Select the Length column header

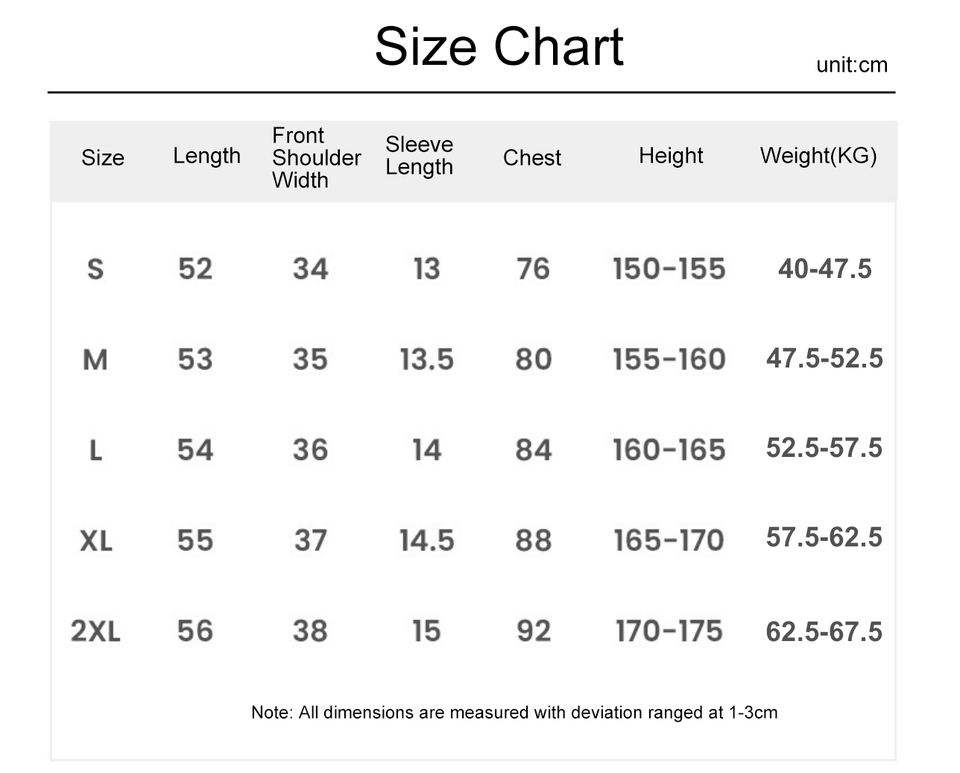coord(207,157)
